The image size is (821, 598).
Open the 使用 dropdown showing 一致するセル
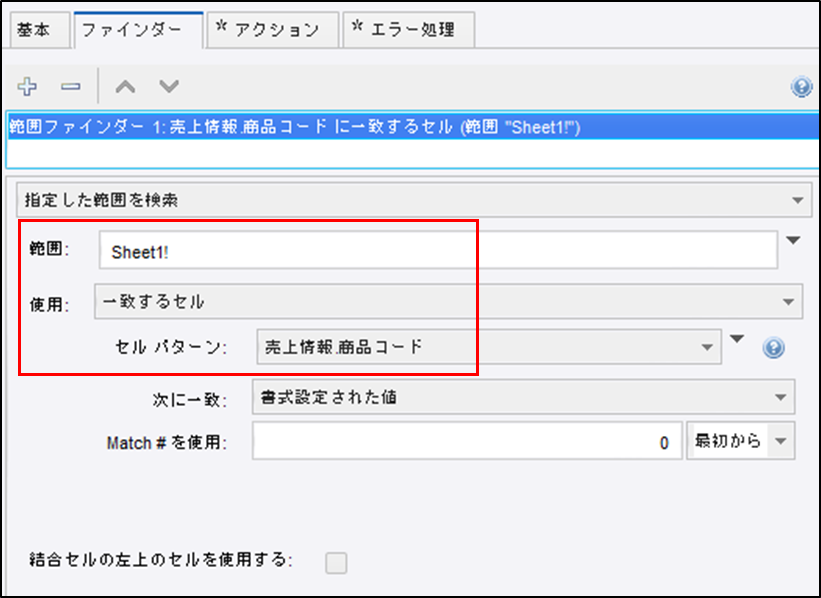(x=448, y=301)
